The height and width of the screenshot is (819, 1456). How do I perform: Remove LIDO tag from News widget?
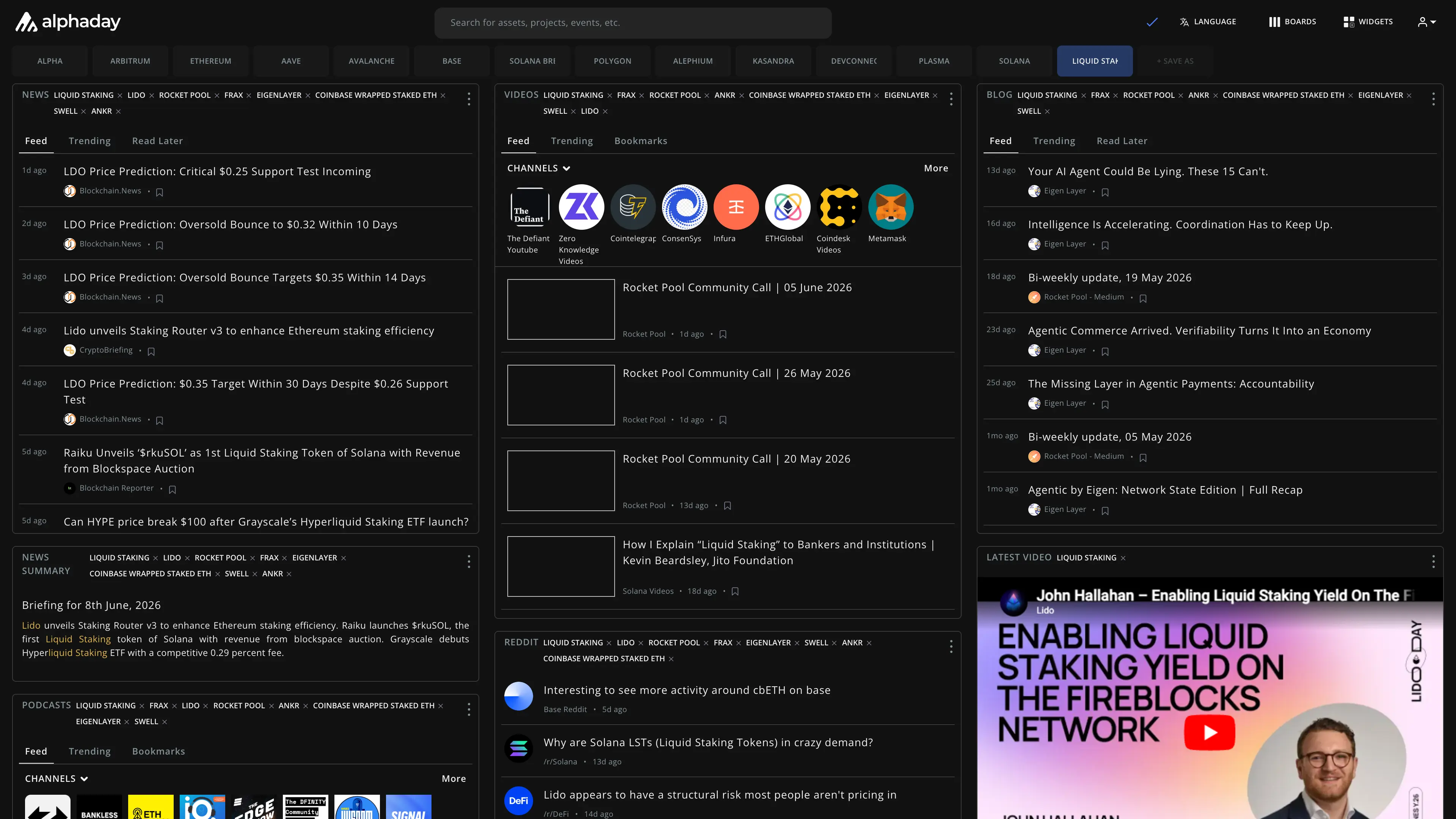[x=152, y=96]
